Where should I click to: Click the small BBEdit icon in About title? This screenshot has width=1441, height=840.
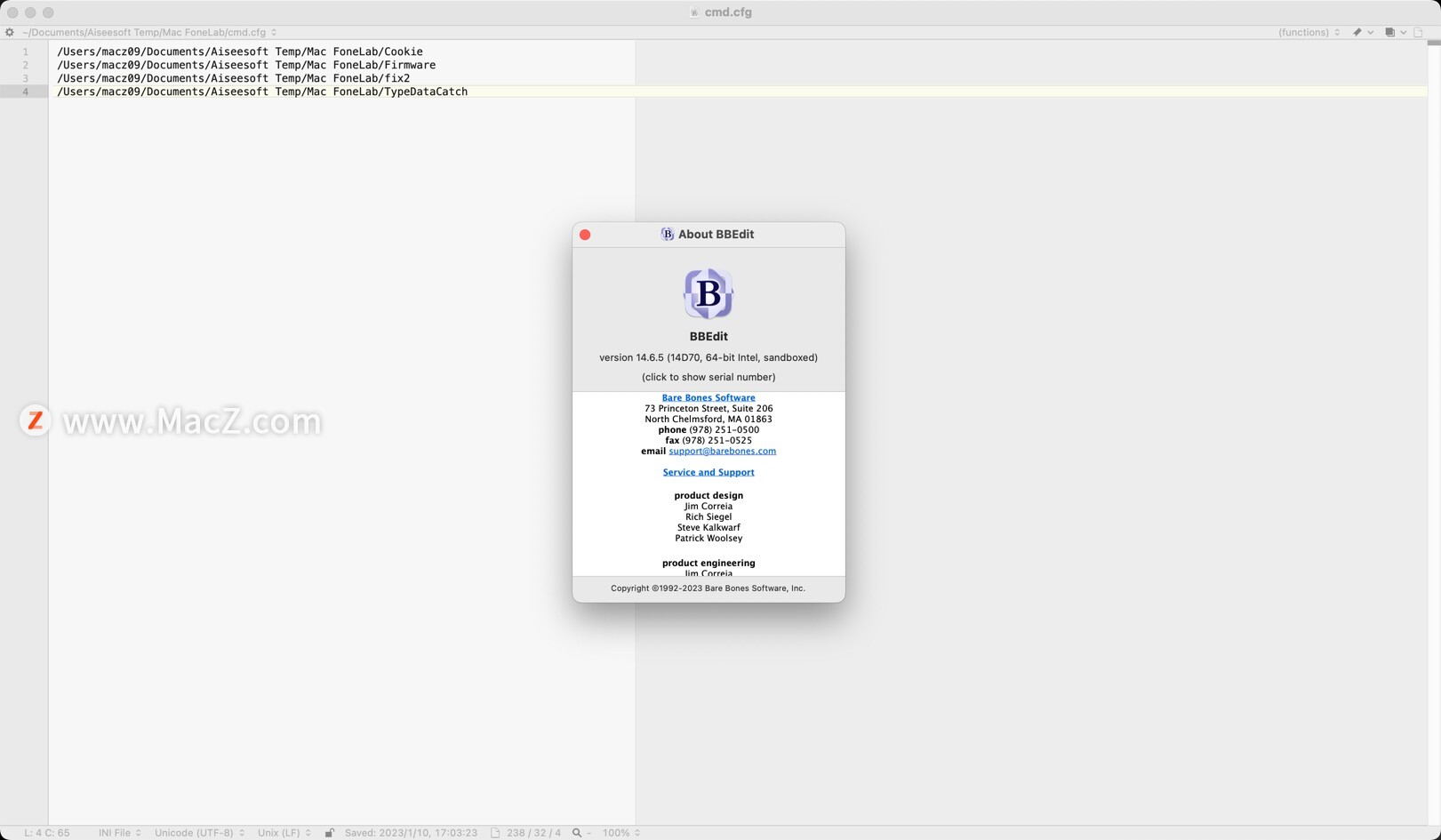click(668, 234)
